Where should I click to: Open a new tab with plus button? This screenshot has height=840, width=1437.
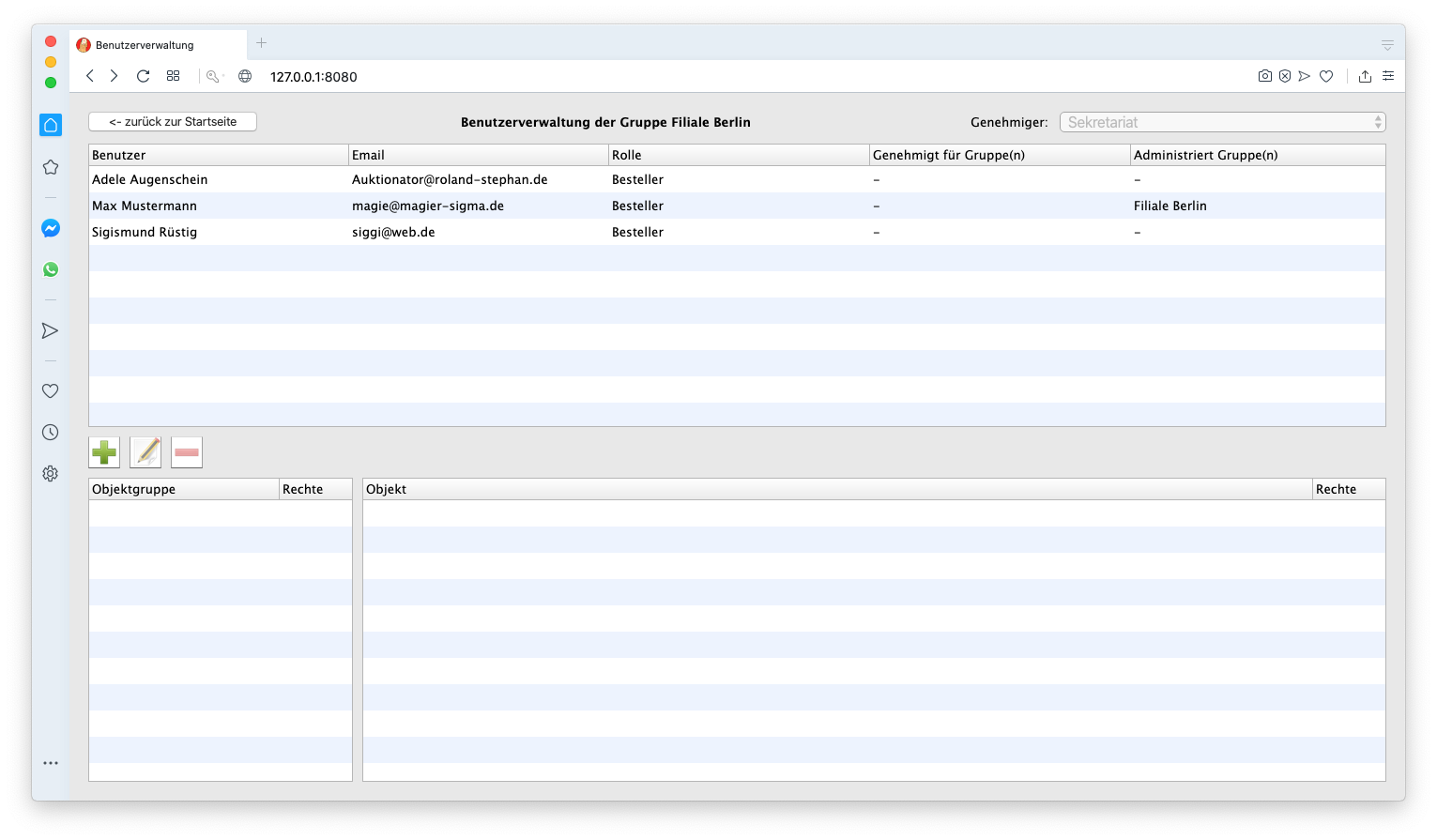261,43
